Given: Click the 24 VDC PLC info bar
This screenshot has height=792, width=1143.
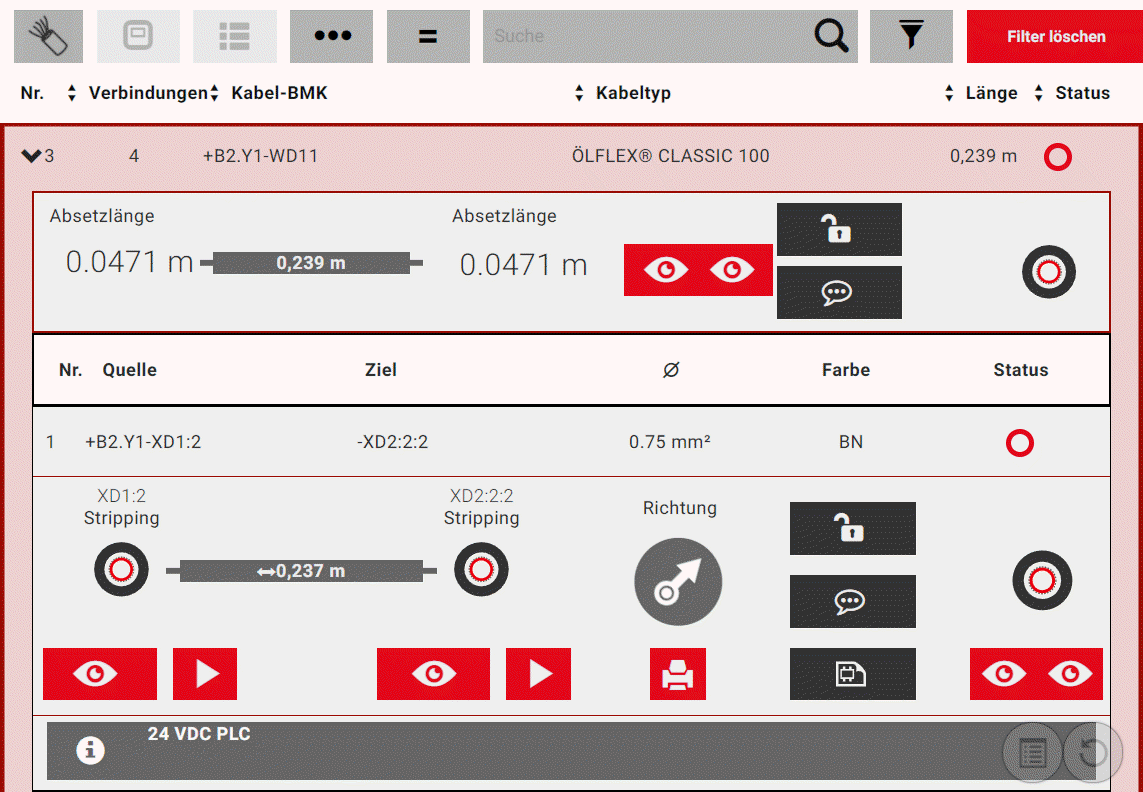Looking at the screenshot, I should (x=572, y=751).
